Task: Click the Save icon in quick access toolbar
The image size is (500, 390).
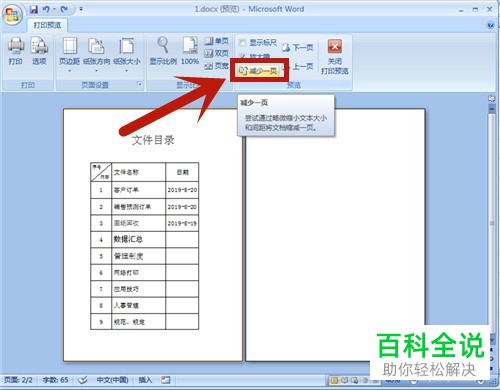Action: click(x=33, y=9)
